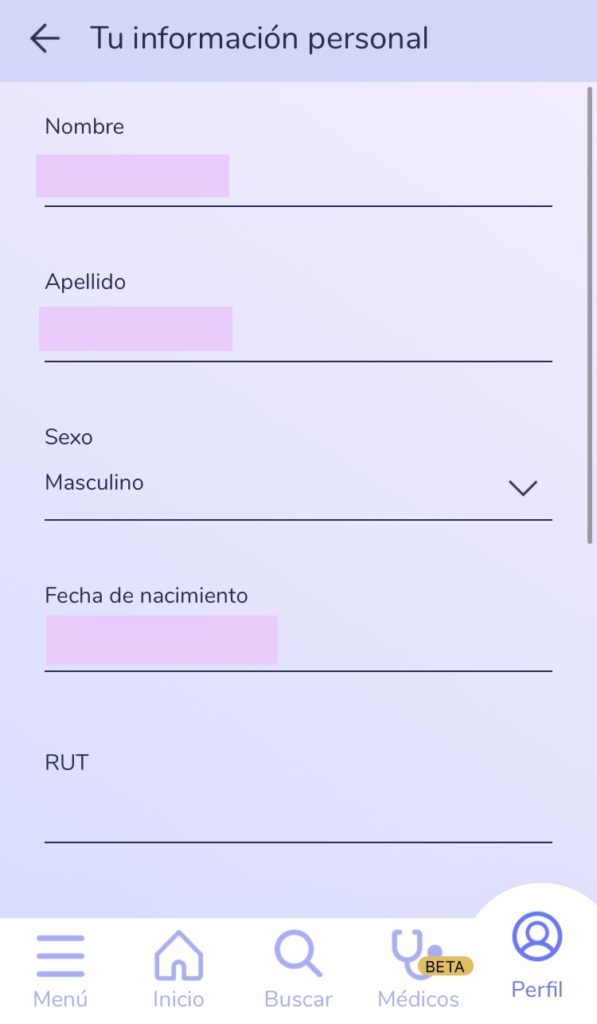The height and width of the screenshot is (1024, 597).
Task: Expand the Sexo dropdown chevron
Action: click(523, 488)
